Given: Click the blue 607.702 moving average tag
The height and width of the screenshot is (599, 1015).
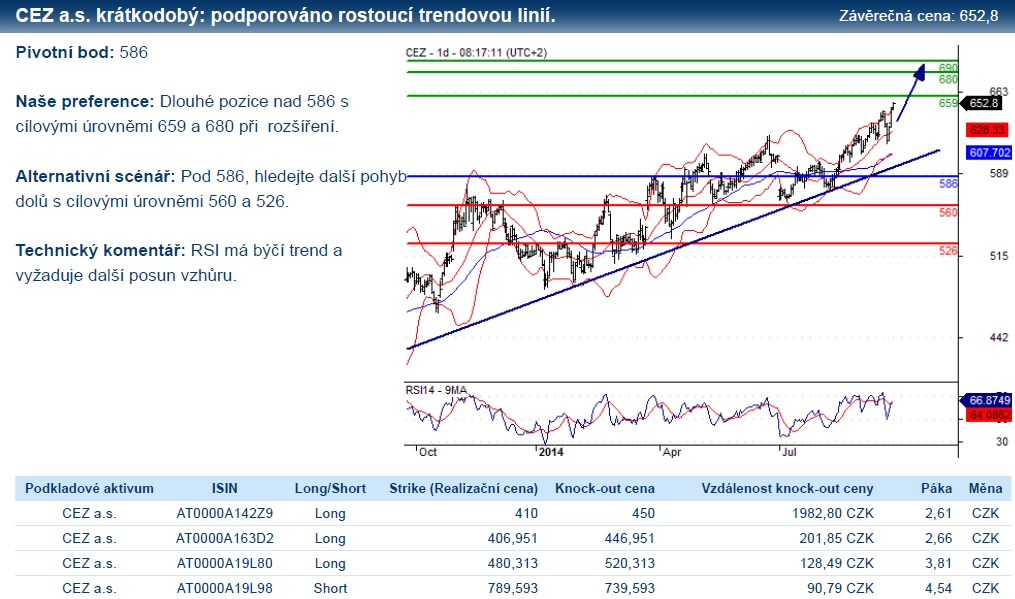Looking at the screenshot, I should (x=988, y=153).
